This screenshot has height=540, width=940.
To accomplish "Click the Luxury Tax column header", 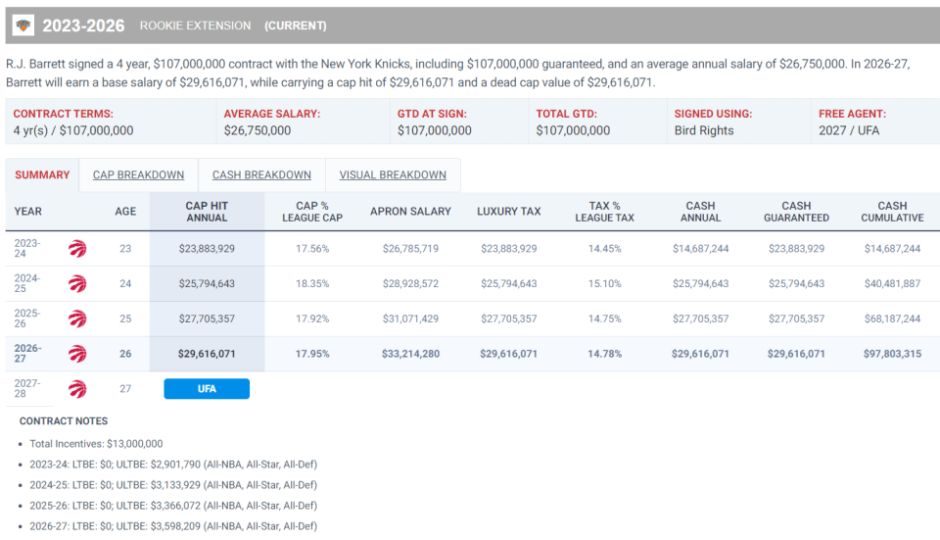I will pos(509,212).
